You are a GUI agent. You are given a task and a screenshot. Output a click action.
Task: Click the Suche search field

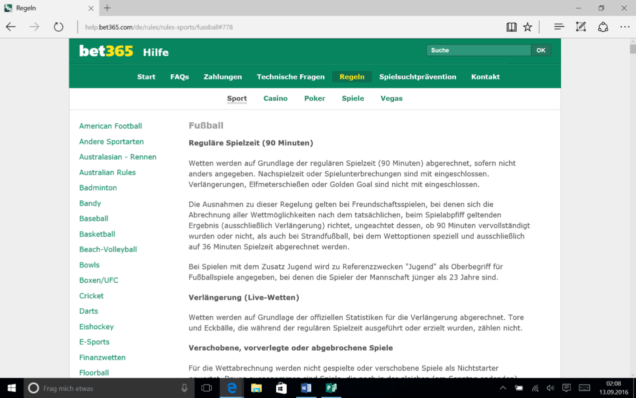[x=479, y=50]
